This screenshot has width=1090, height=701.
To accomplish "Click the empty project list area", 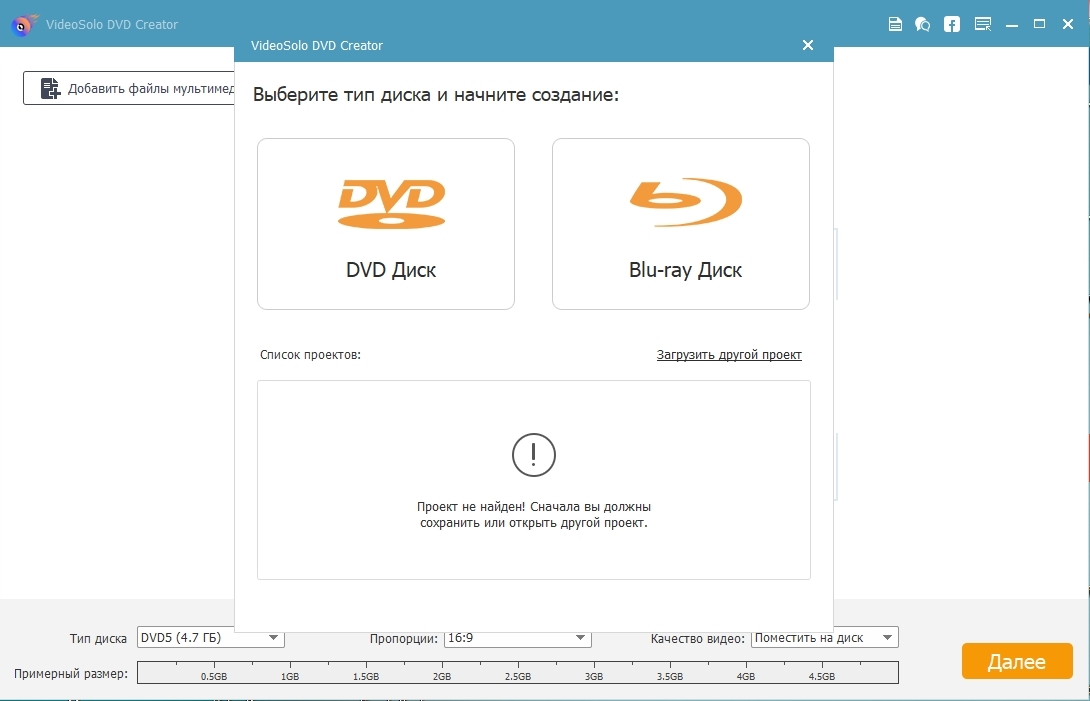I will (533, 550).
